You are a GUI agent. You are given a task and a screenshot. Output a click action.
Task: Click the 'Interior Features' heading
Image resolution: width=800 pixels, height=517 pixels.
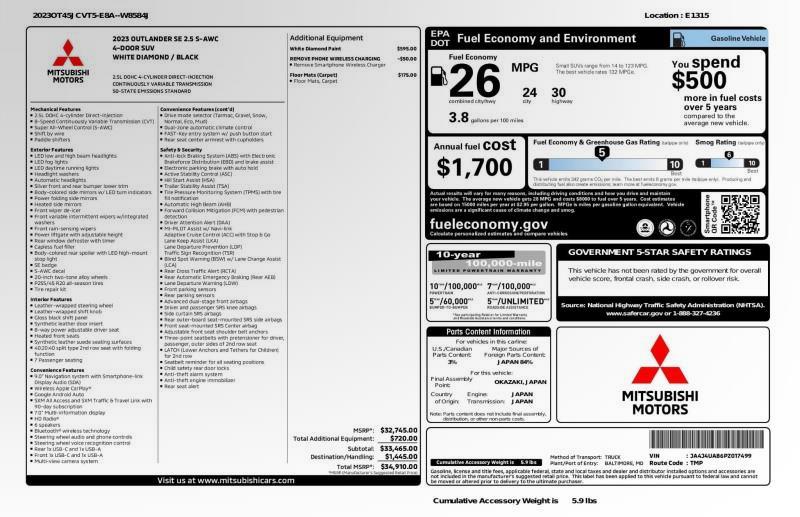51,300
